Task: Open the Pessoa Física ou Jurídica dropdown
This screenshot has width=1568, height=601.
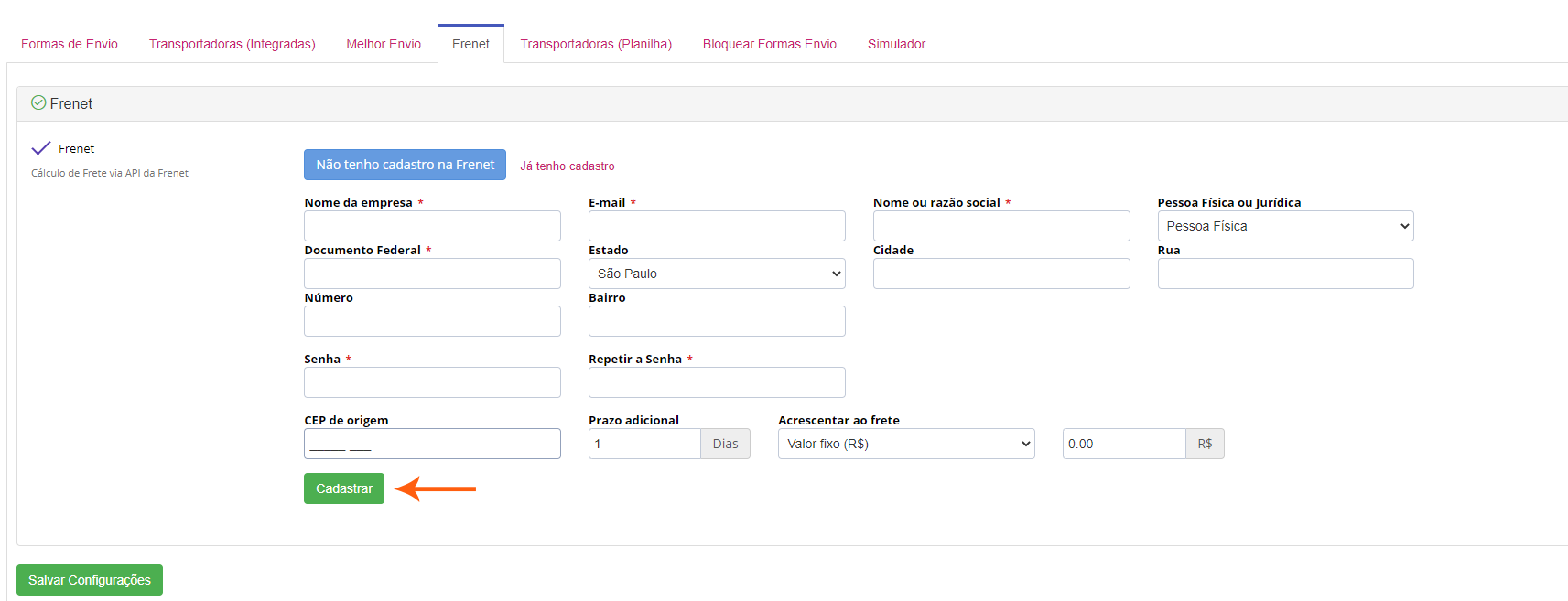Action: 1285,226
